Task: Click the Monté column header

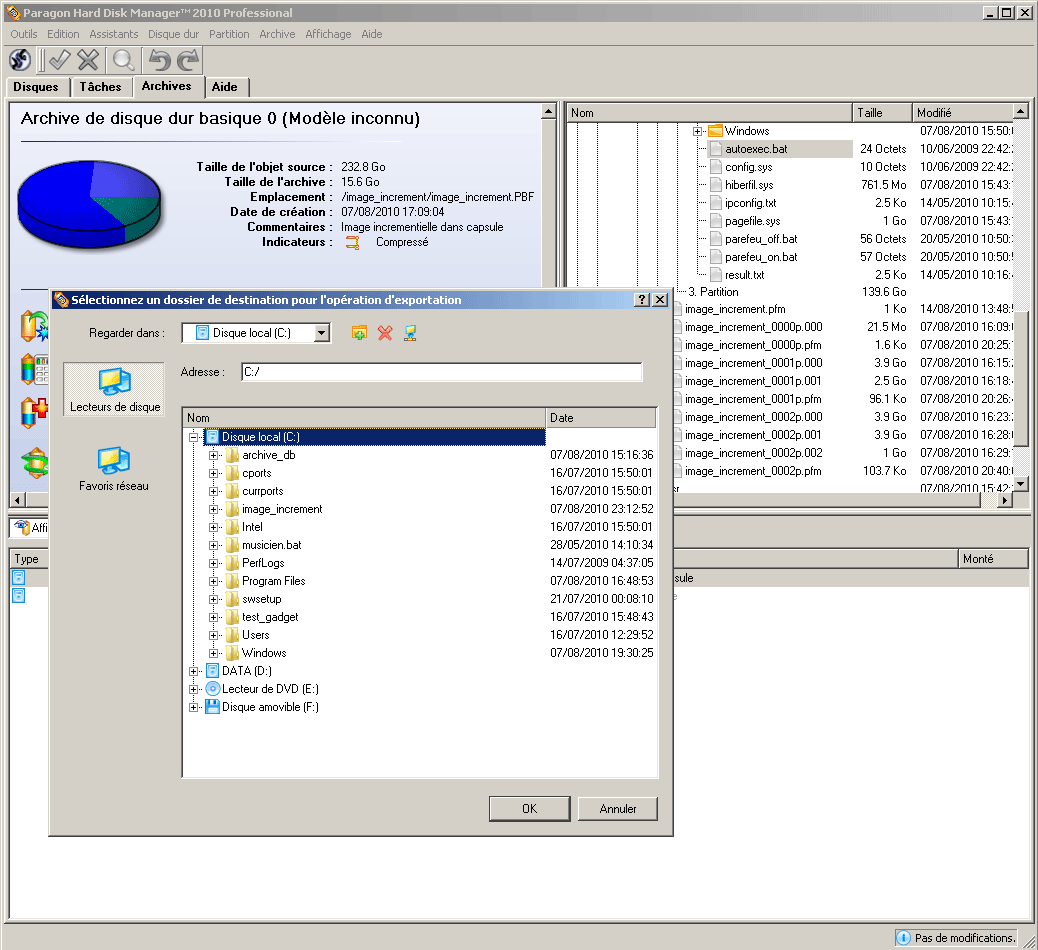Action: (993, 559)
